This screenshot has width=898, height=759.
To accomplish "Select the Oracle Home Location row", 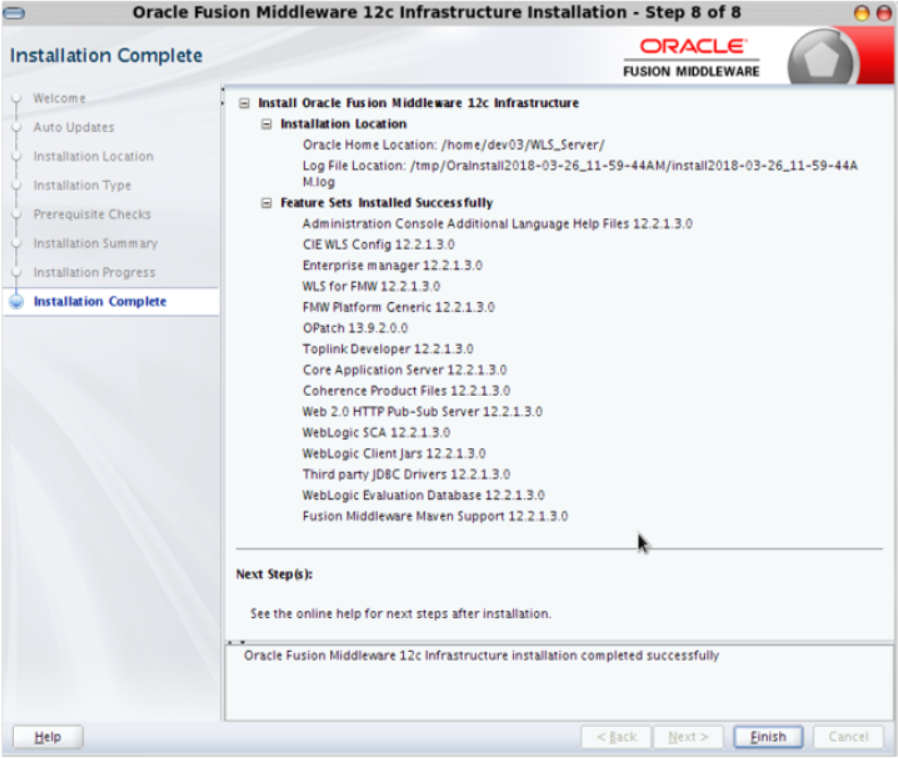I will coord(454,145).
